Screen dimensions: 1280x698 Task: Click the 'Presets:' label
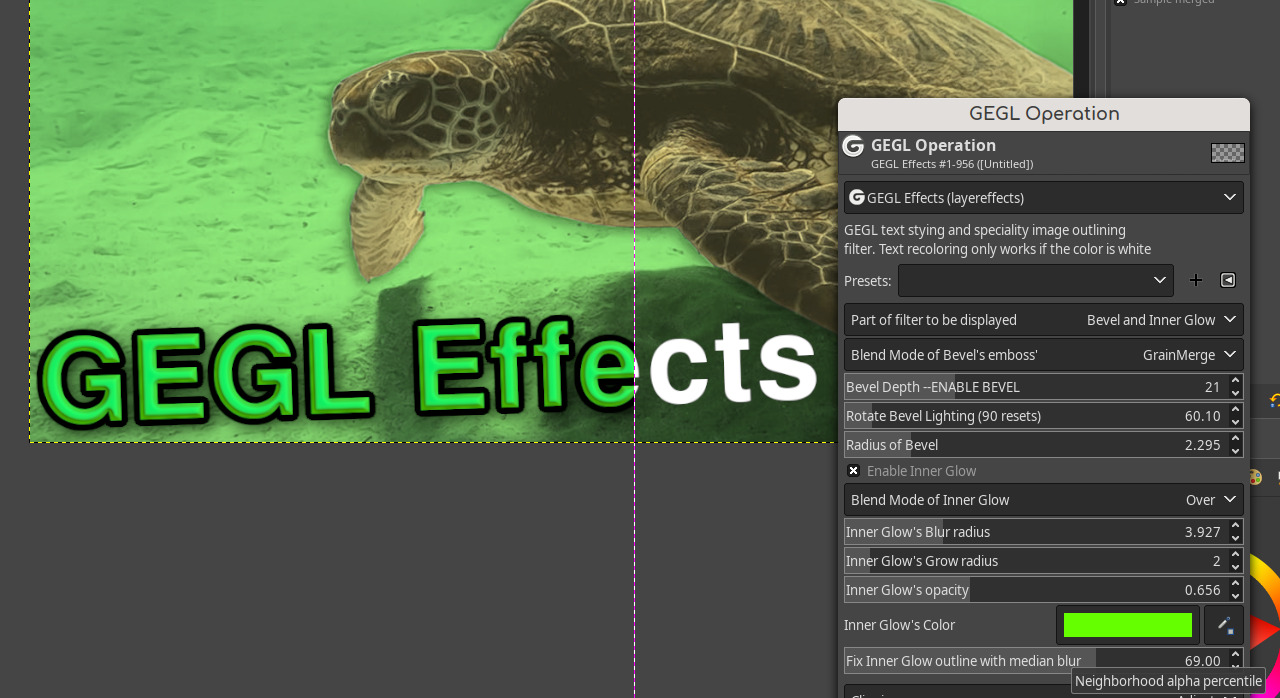[x=868, y=281]
